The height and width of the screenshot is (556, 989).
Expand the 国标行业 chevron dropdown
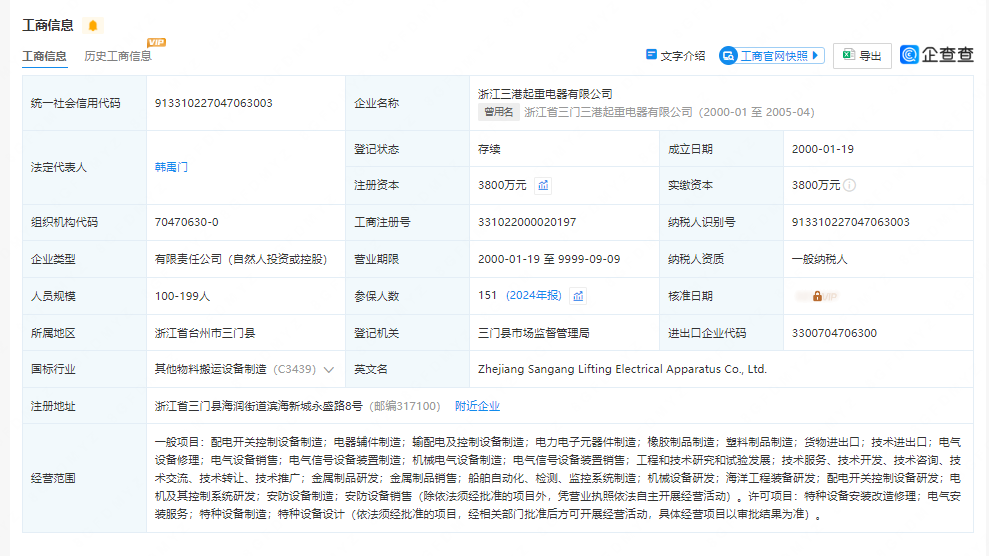point(328,369)
